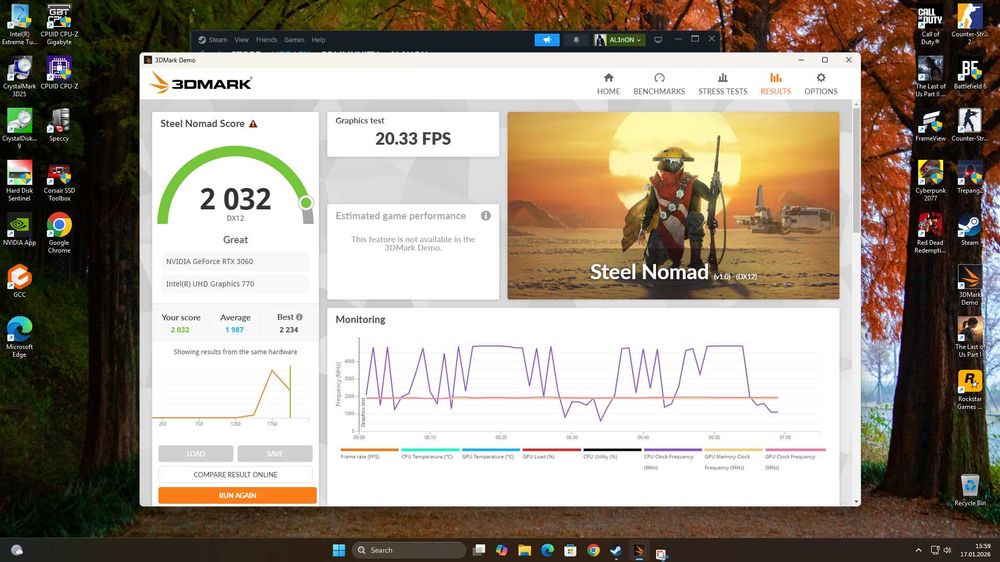Open the Recycle Bin
Screen dimensions: 1000x562
(x=969, y=489)
